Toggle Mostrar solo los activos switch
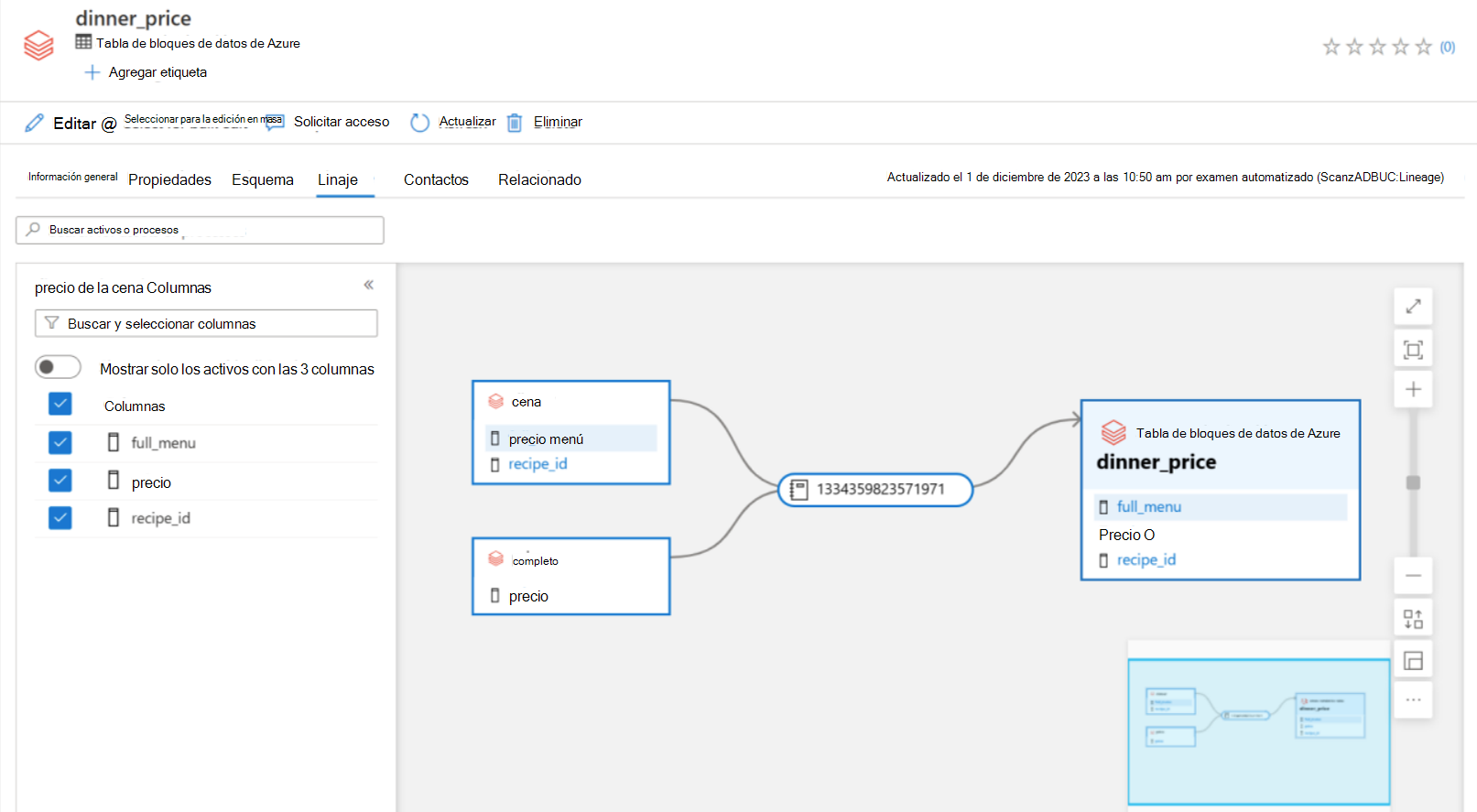 (x=58, y=367)
